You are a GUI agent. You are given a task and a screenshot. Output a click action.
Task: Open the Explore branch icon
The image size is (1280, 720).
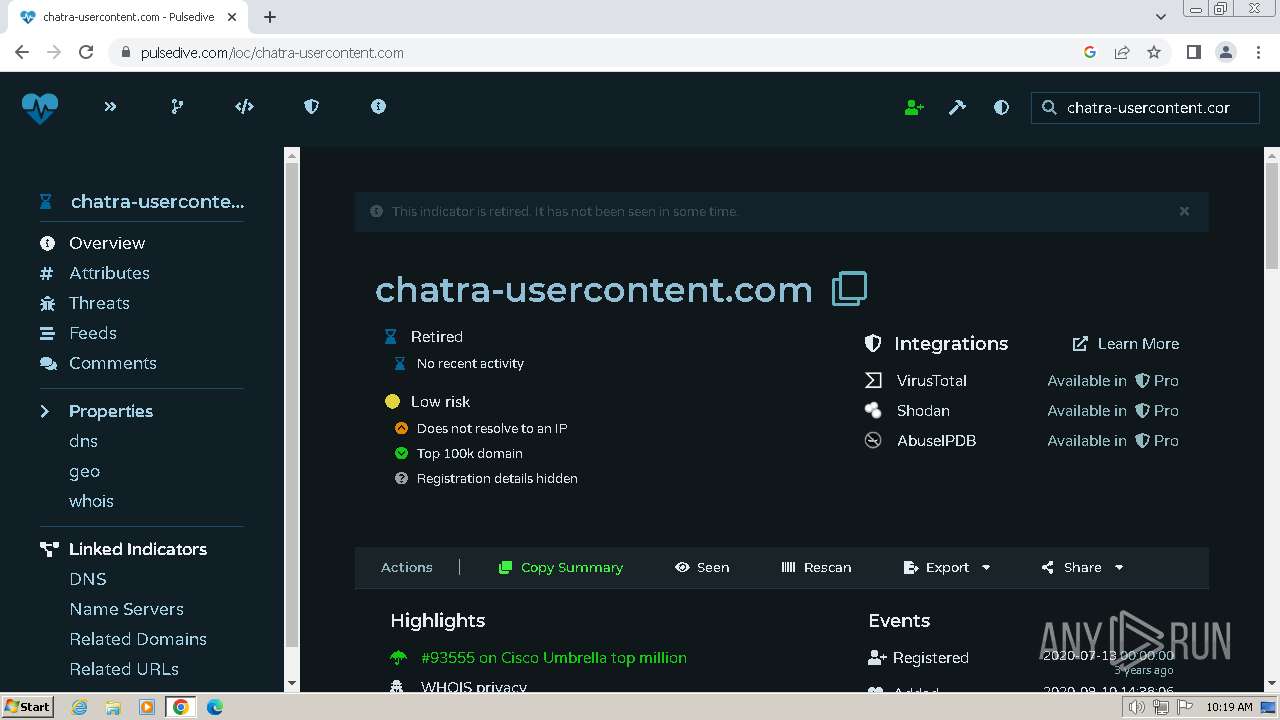click(177, 106)
